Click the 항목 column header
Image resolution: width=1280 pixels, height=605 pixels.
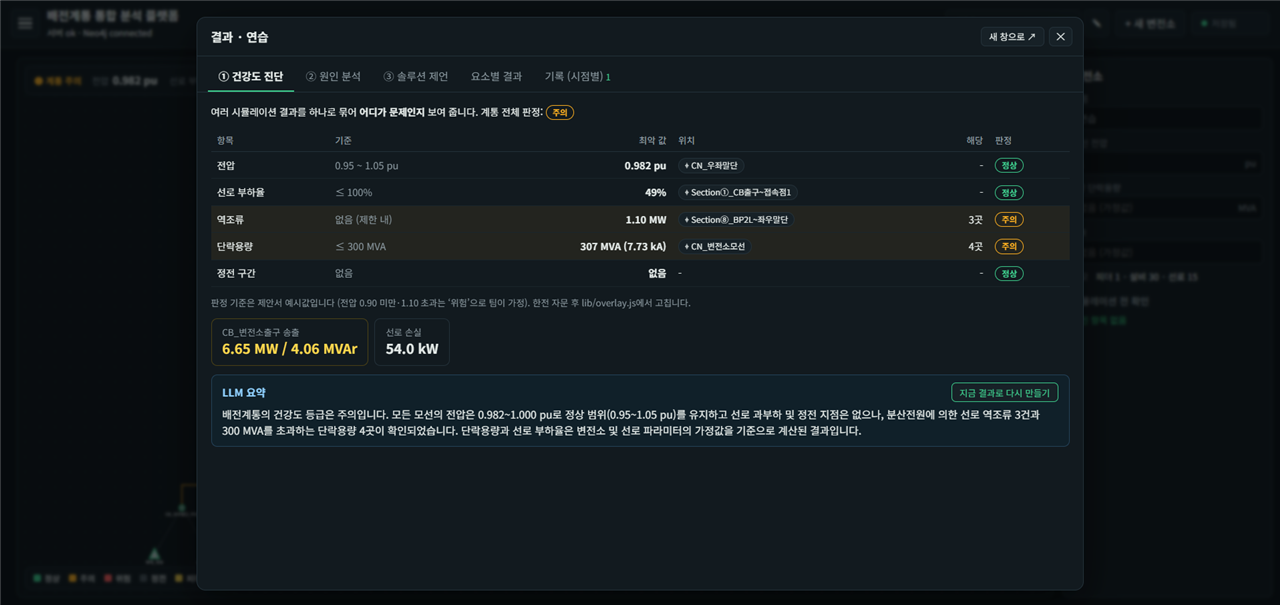click(x=225, y=141)
